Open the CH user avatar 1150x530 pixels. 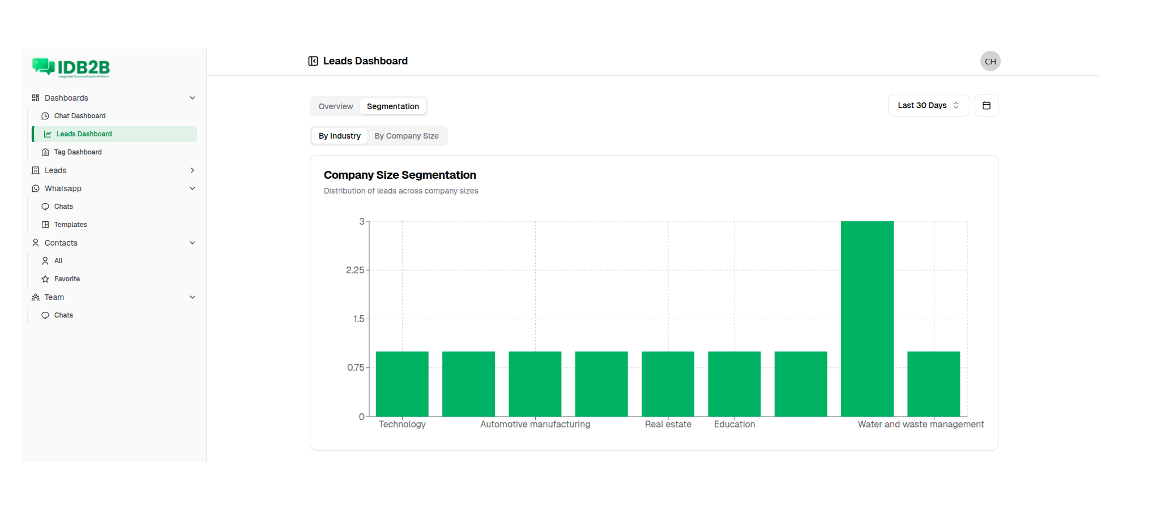990,62
